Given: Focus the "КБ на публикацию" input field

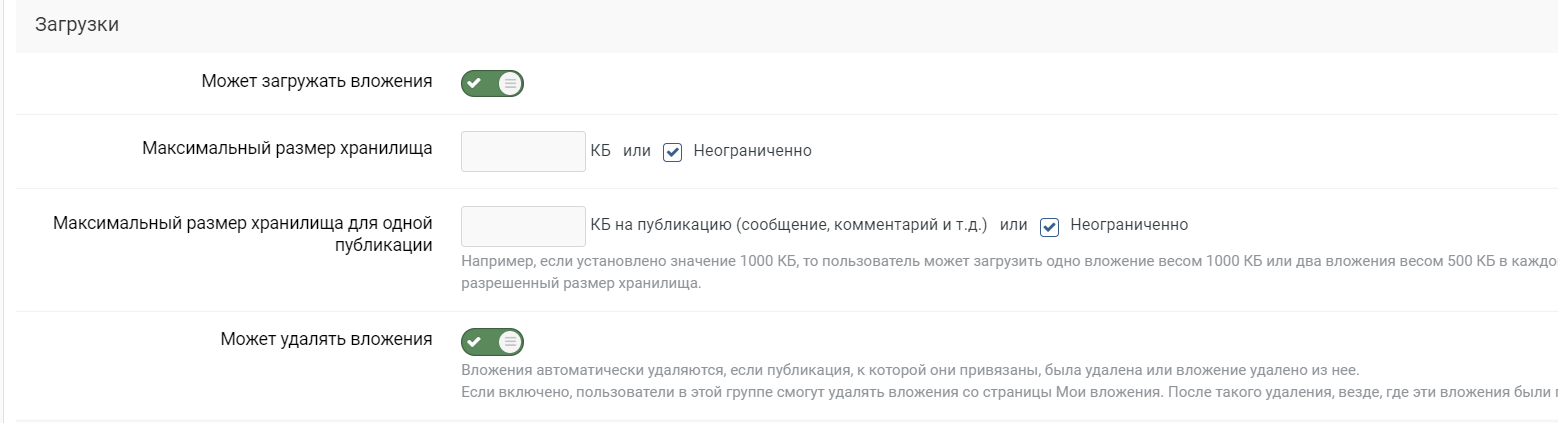Looking at the screenshot, I should [523, 226].
